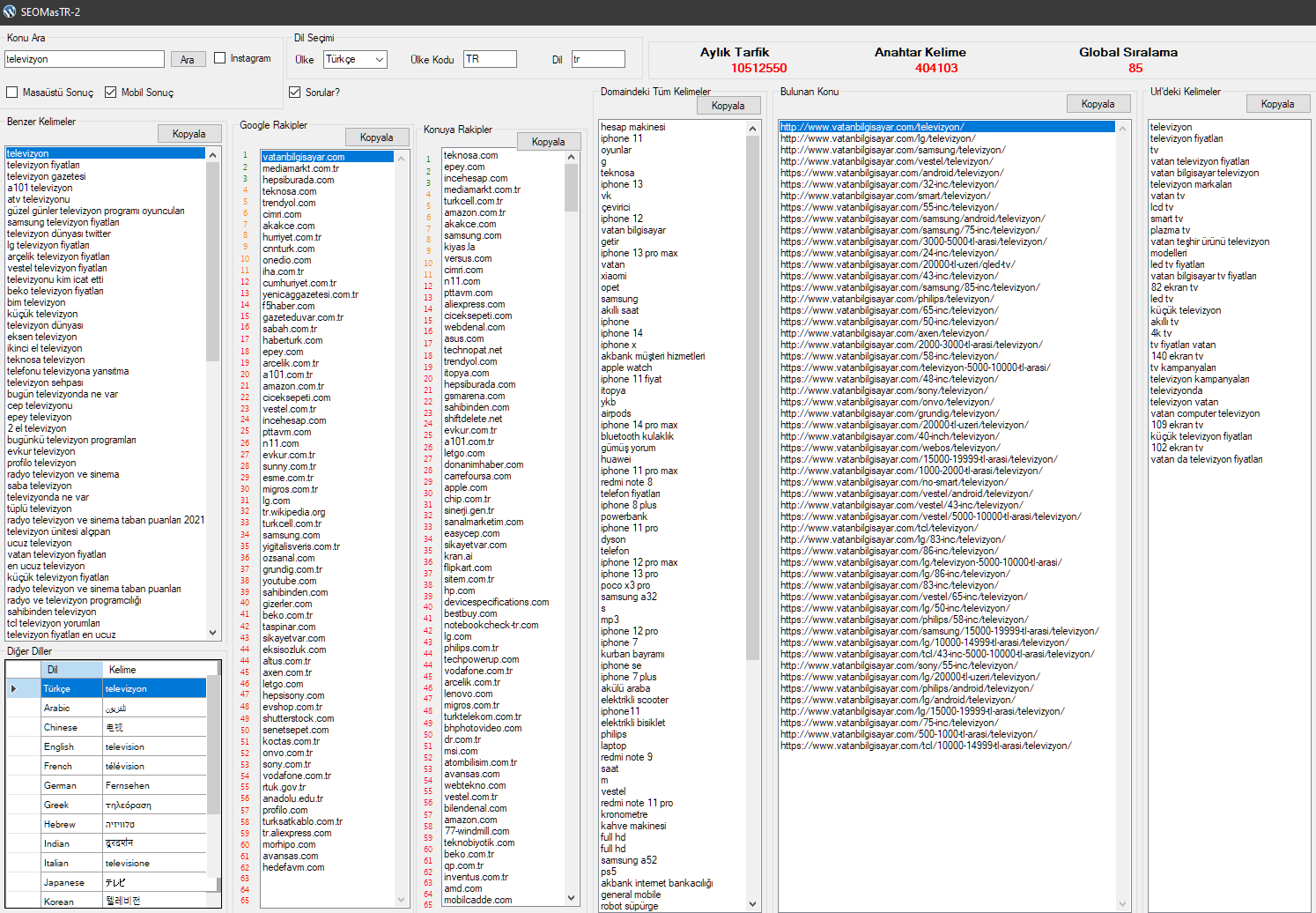Click the Kelime column header in Diğer Diller
Viewport: 1316px width, 913px height.
coord(154,670)
